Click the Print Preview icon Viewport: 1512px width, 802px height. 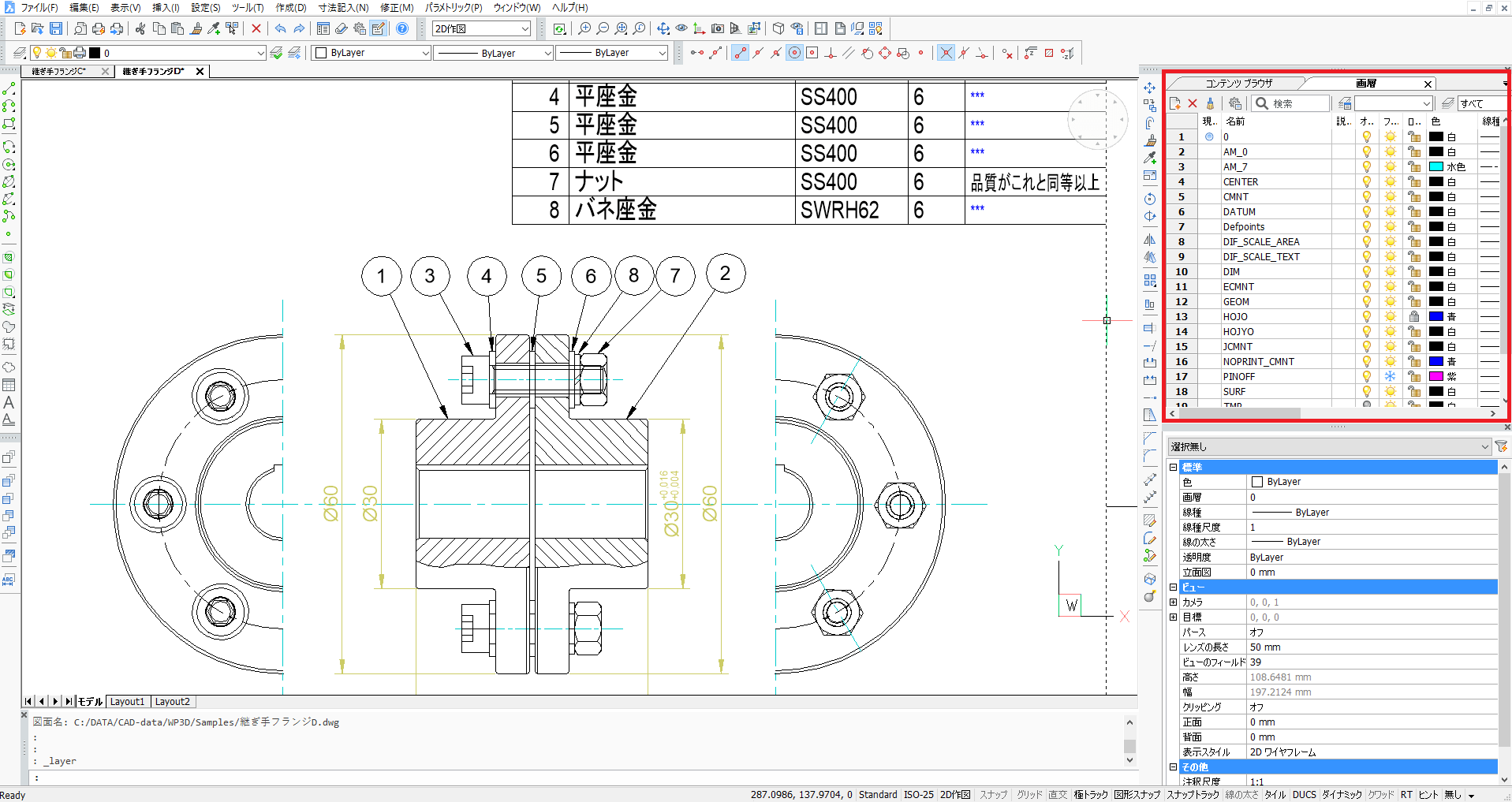pos(80,28)
